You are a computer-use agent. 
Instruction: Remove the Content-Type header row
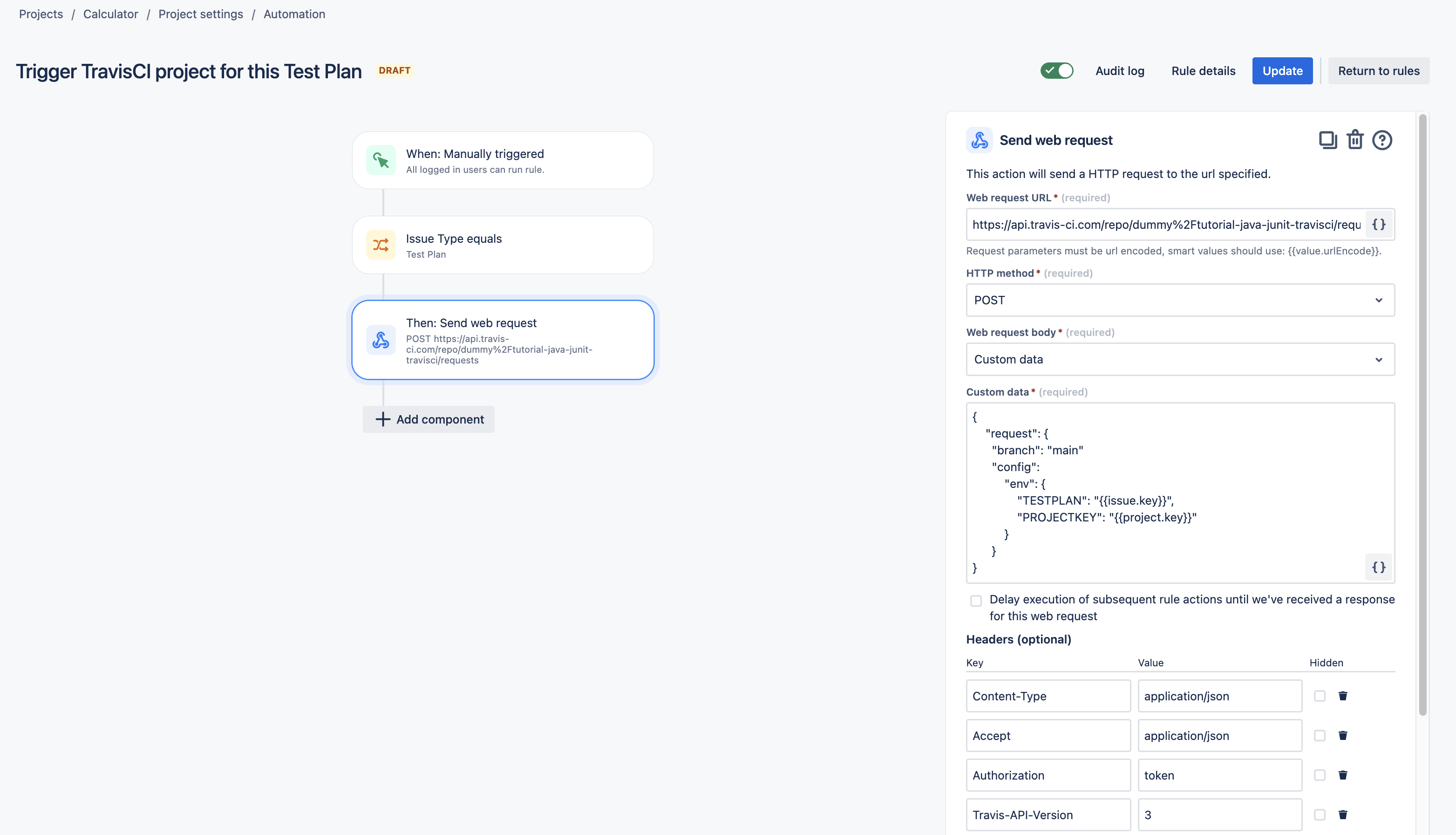pyautogui.click(x=1342, y=696)
